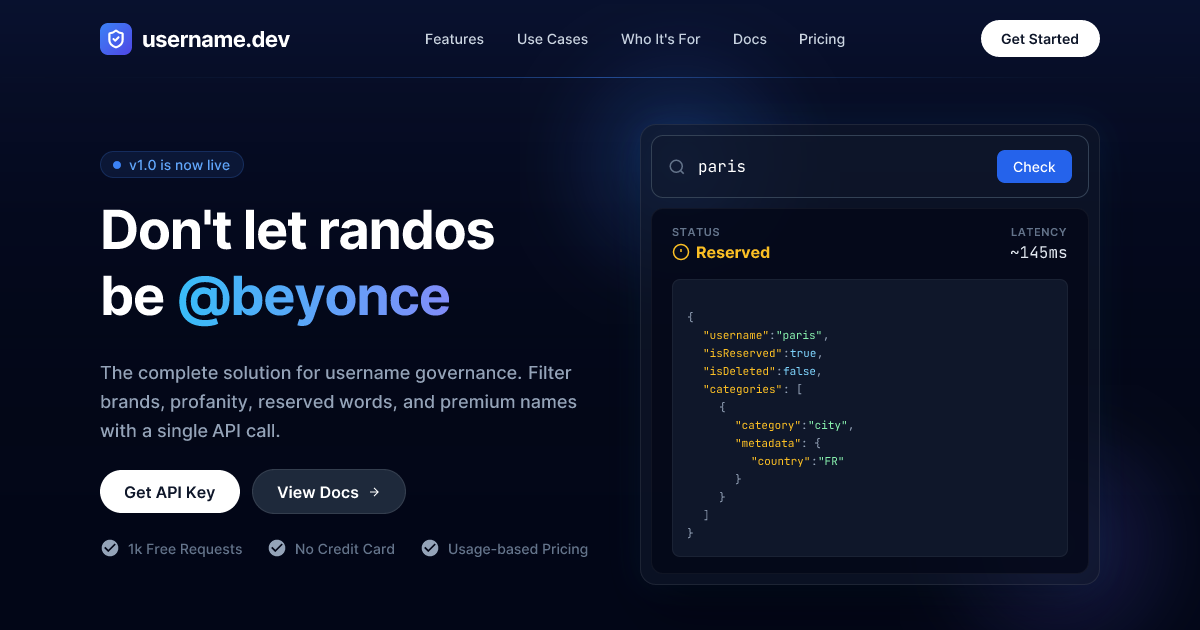This screenshot has width=1200, height=630.
Task: Click the Don't let randos heading
Action: (x=298, y=230)
